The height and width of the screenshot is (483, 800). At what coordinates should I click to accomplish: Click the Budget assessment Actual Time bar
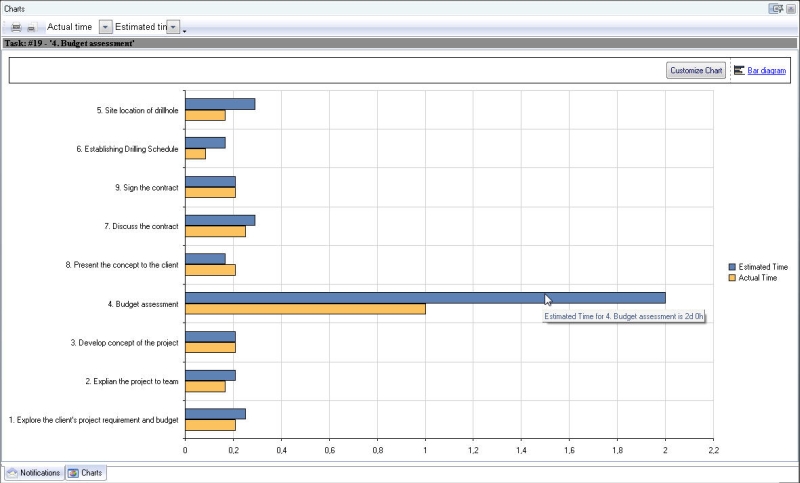[x=305, y=309]
